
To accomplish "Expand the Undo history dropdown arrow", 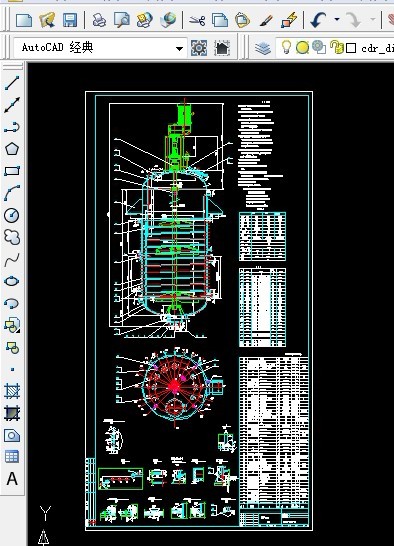I will click(x=337, y=20).
